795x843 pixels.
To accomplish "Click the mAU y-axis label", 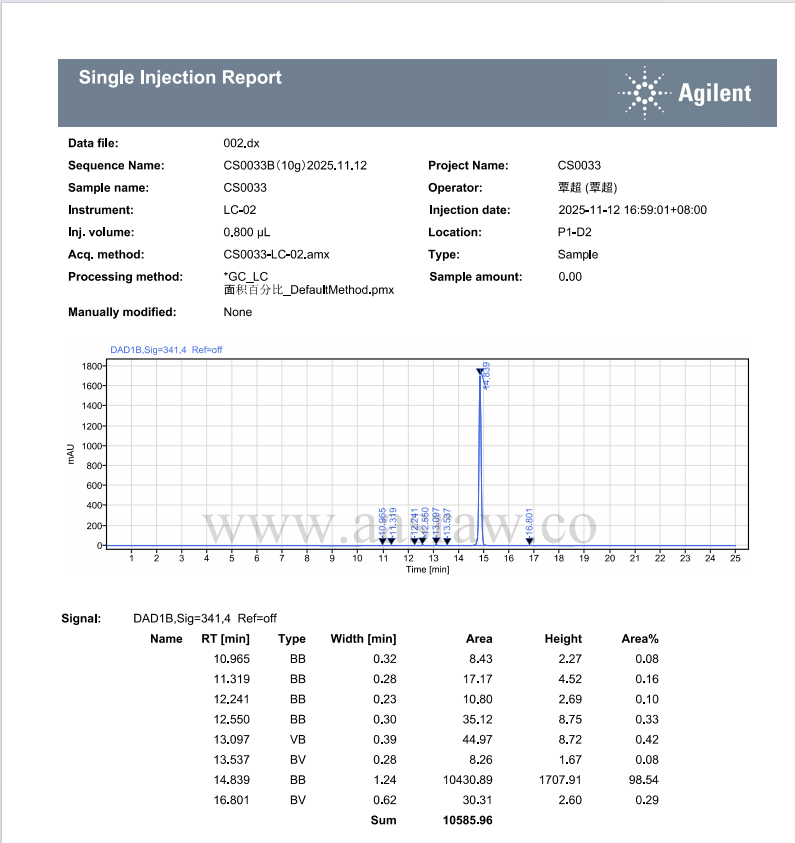I will 72,455.
